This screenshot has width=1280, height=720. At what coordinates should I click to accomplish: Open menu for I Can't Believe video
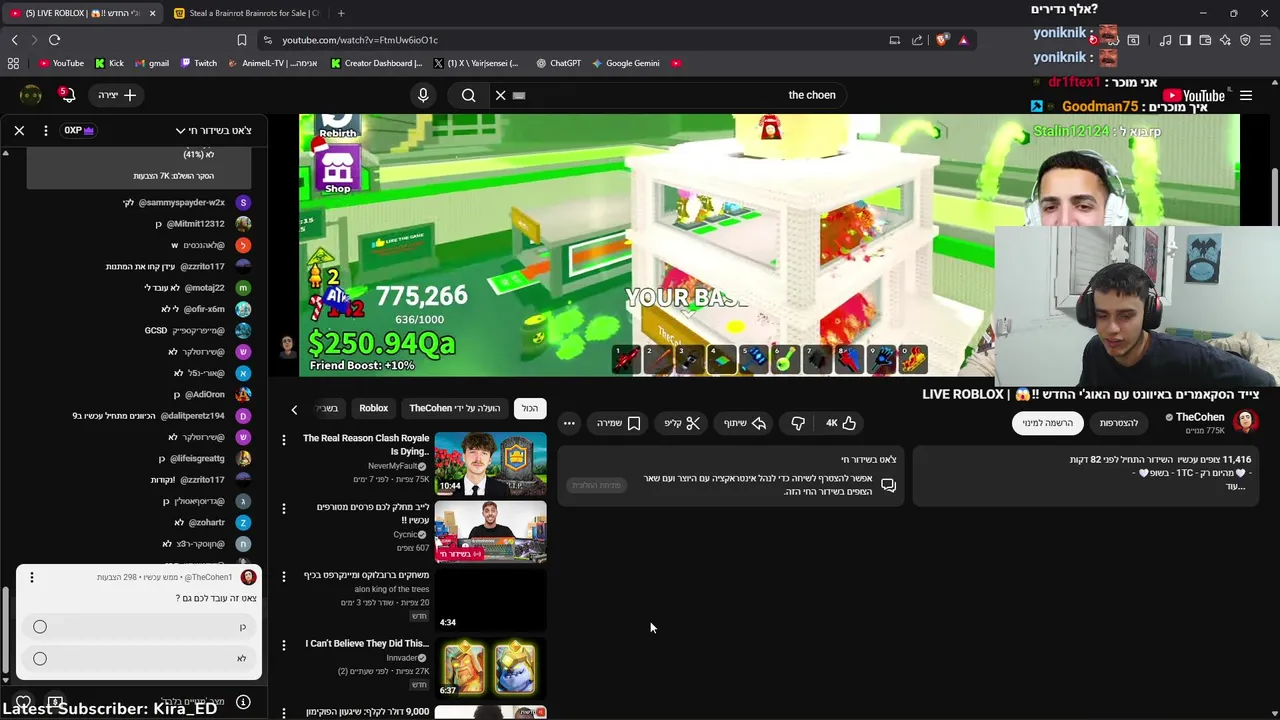click(284, 645)
